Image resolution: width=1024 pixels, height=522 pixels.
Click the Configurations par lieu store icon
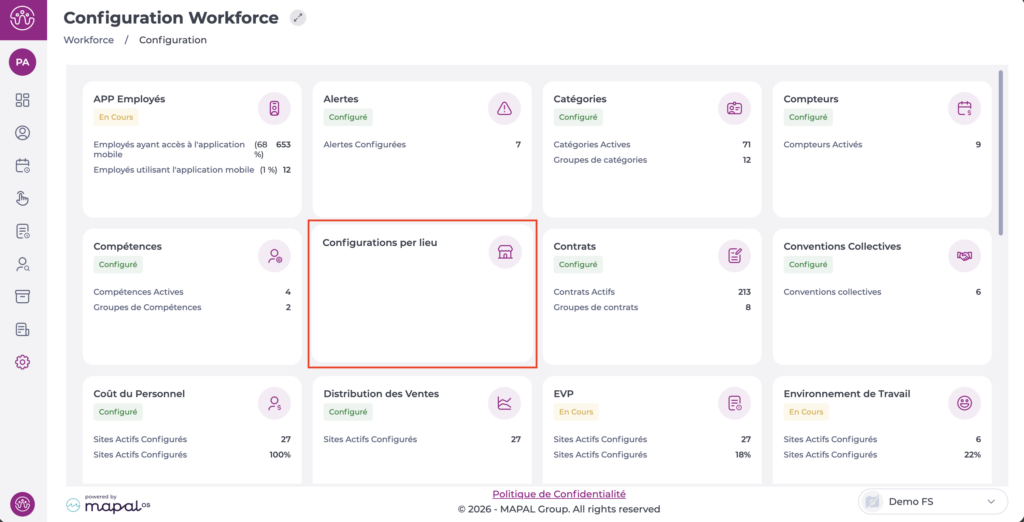504,254
